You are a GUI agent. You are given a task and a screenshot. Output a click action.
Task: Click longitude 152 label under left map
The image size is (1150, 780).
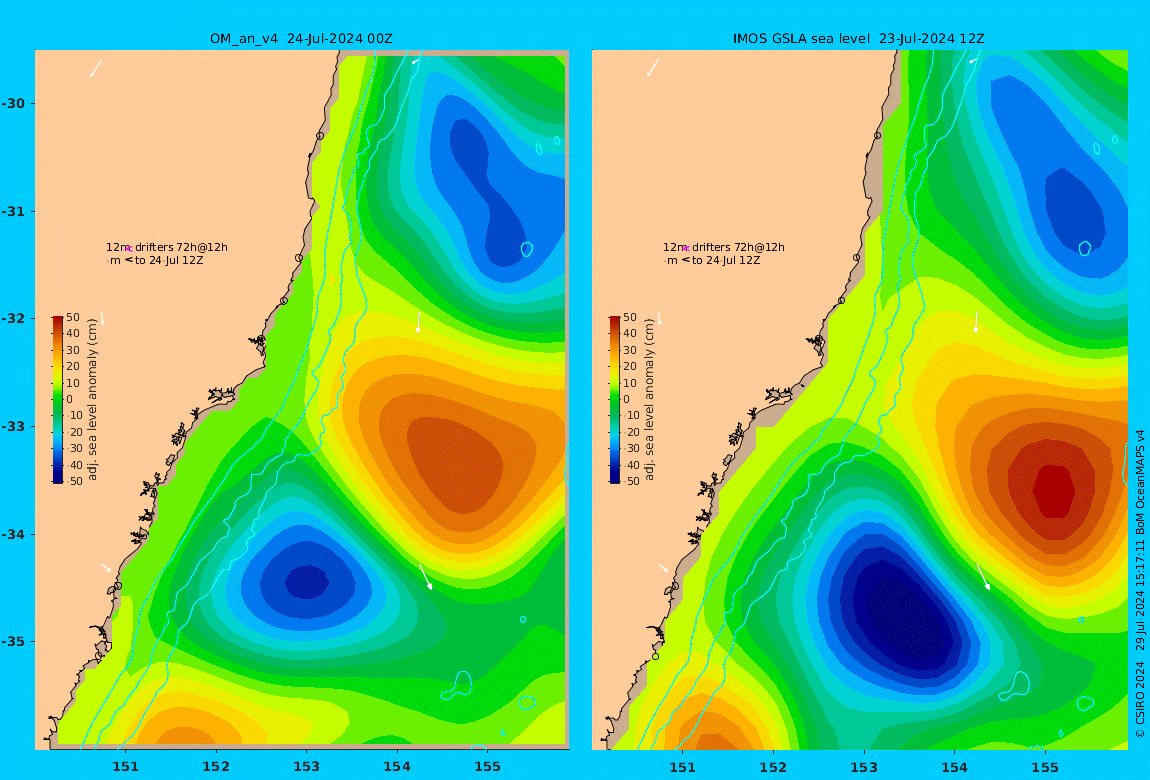click(216, 767)
